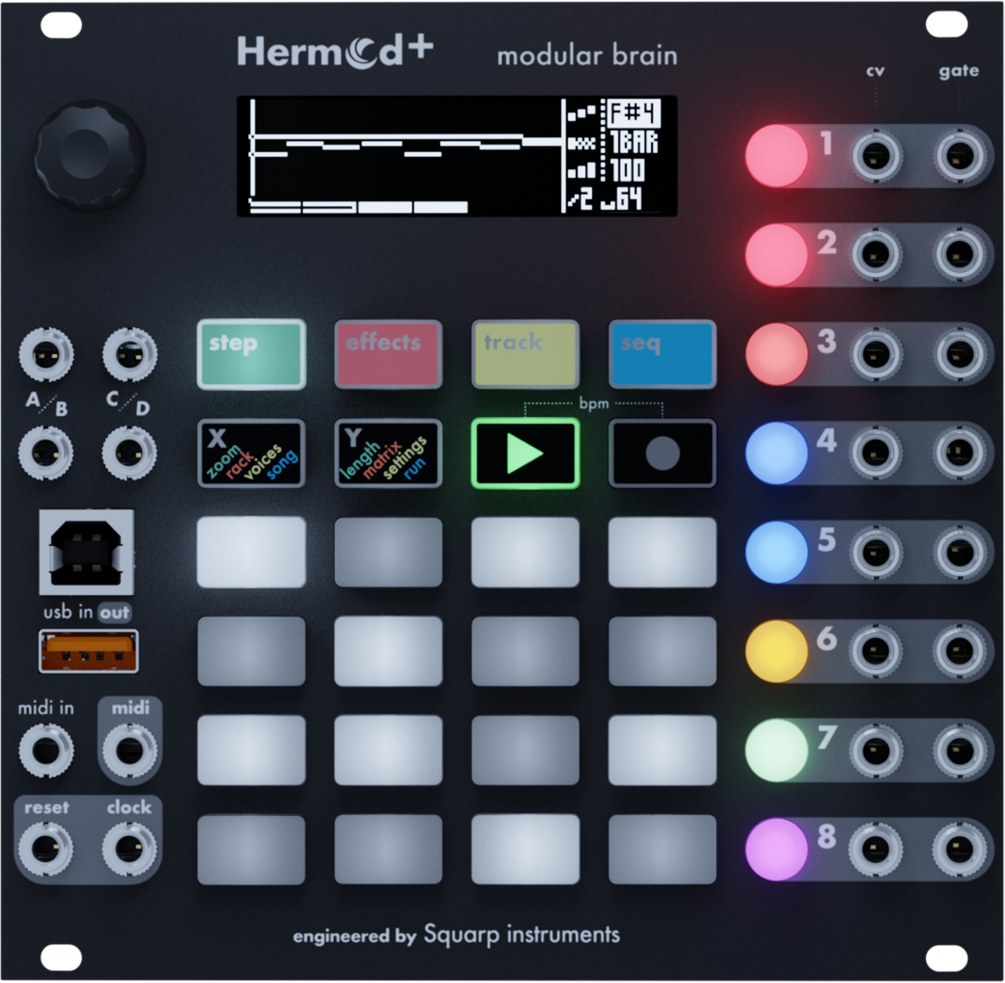The width and height of the screenshot is (1005, 983).
Task: Click the track 7 gate jack
Action: click(959, 750)
